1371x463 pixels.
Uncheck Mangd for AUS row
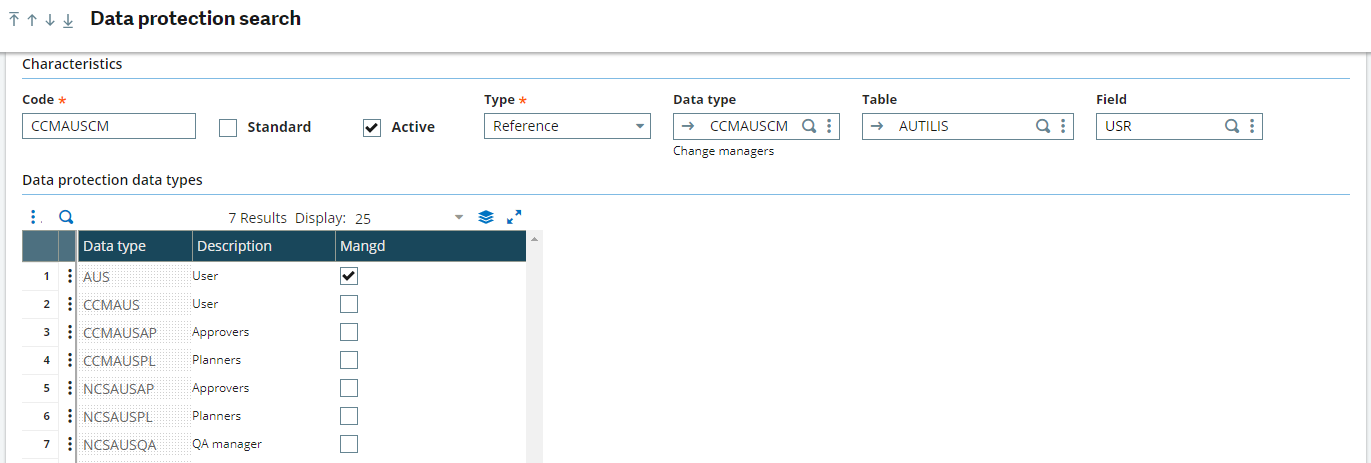tap(349, 276)
